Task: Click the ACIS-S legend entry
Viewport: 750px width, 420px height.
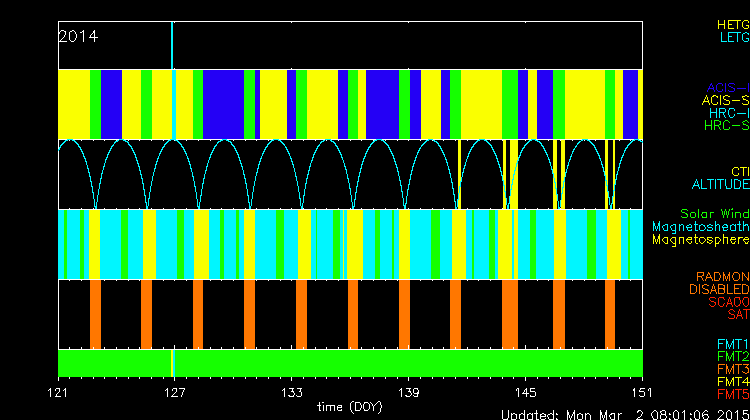Action: click(725, 100)
